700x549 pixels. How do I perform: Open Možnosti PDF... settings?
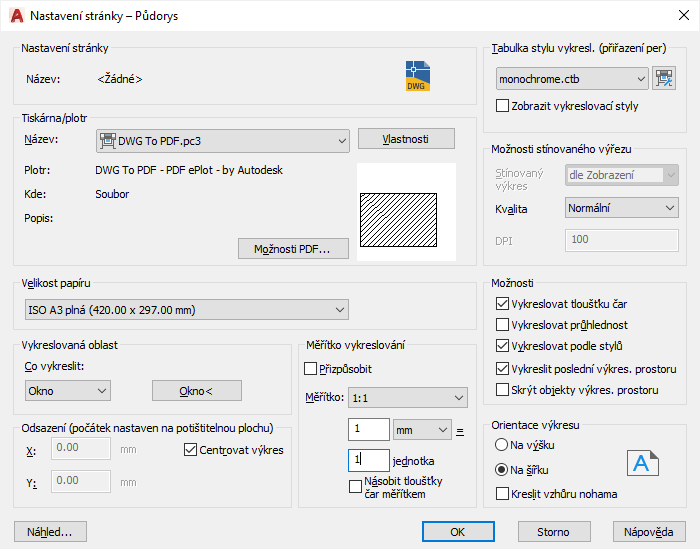(x=293, y=249)
